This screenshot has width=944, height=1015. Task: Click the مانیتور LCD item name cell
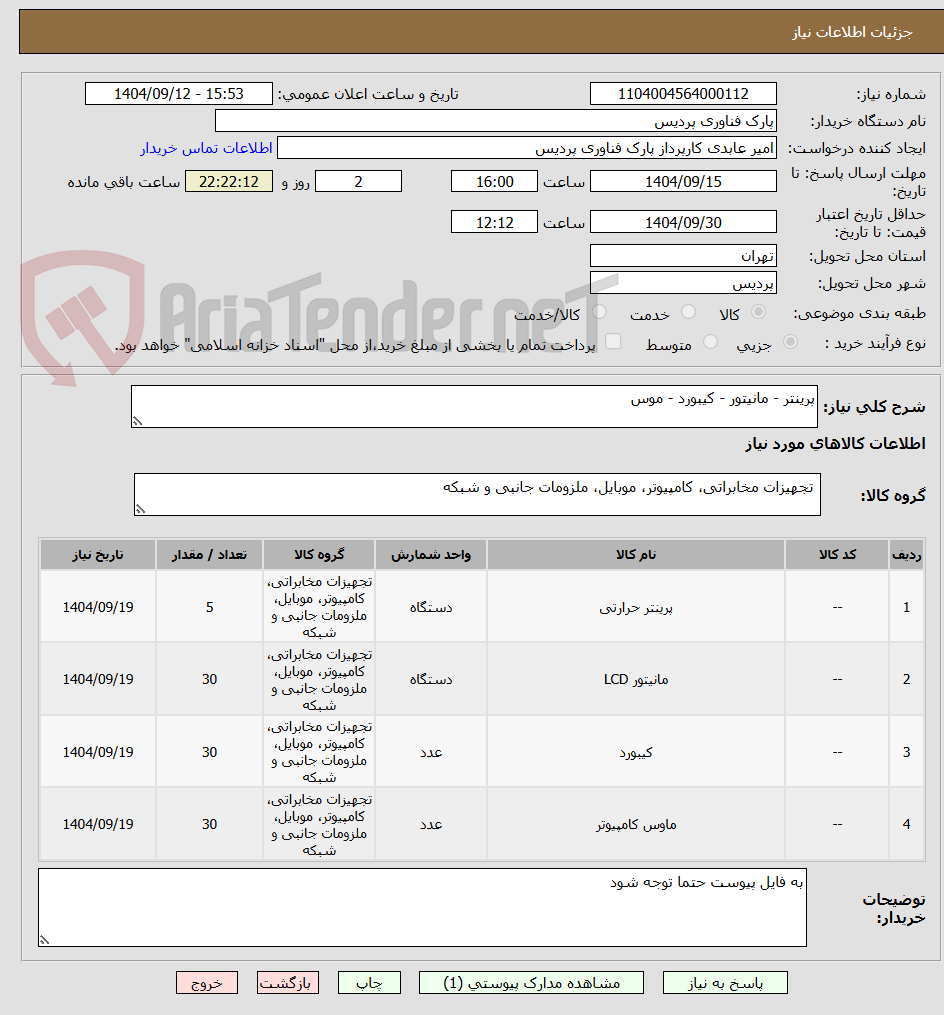pos(636,680)
